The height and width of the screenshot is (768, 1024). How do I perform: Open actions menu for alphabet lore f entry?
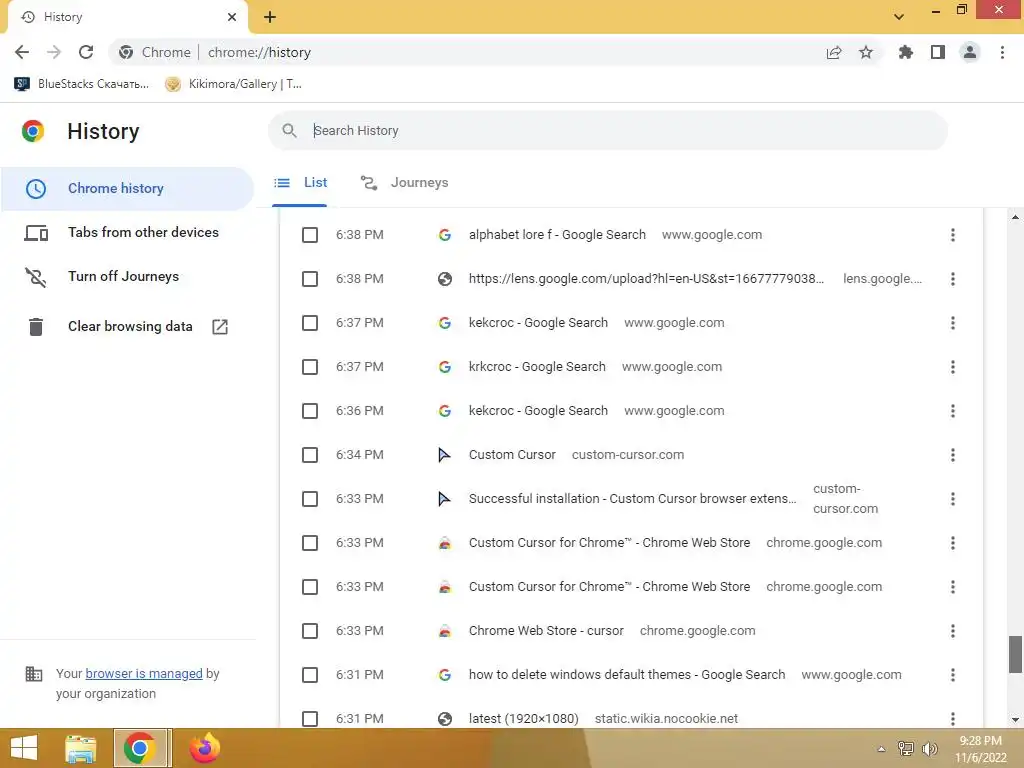(x=953, y=235)
